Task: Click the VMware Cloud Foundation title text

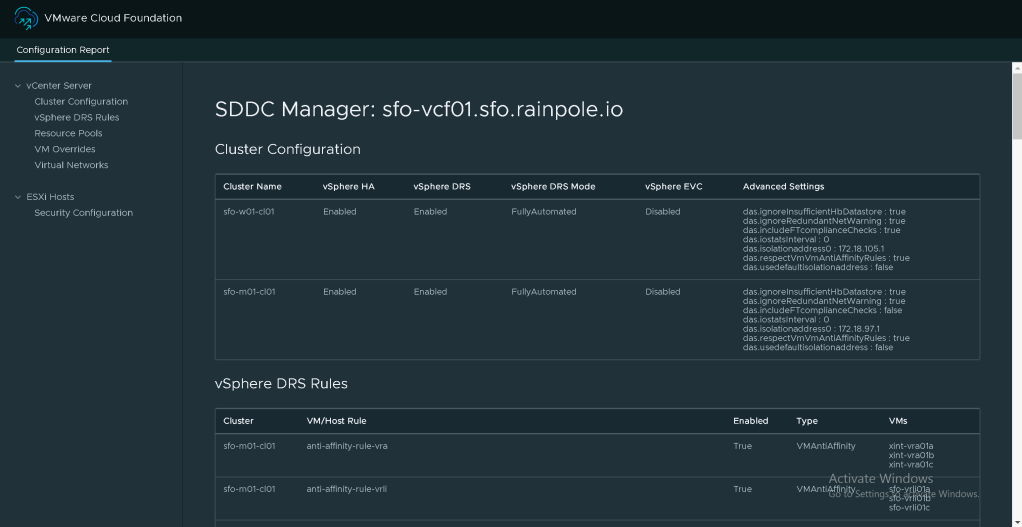Action: [113, 18]
